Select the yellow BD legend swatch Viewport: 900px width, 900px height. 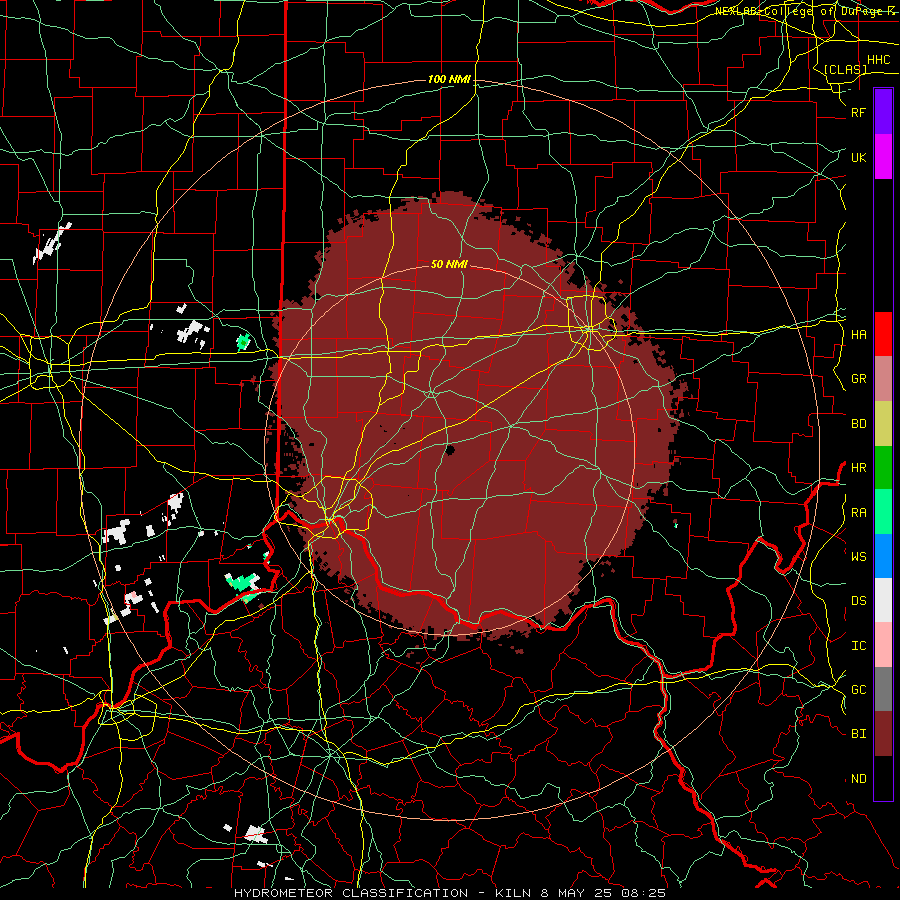coord(883,424)
